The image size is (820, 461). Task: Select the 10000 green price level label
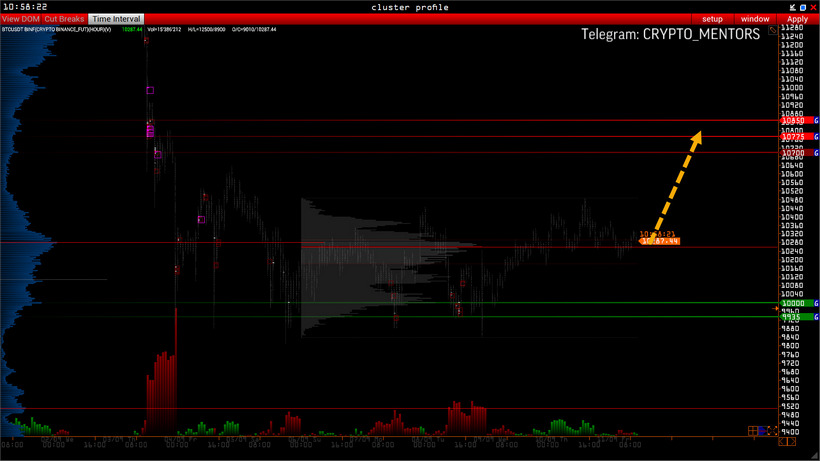click(795, 303)
